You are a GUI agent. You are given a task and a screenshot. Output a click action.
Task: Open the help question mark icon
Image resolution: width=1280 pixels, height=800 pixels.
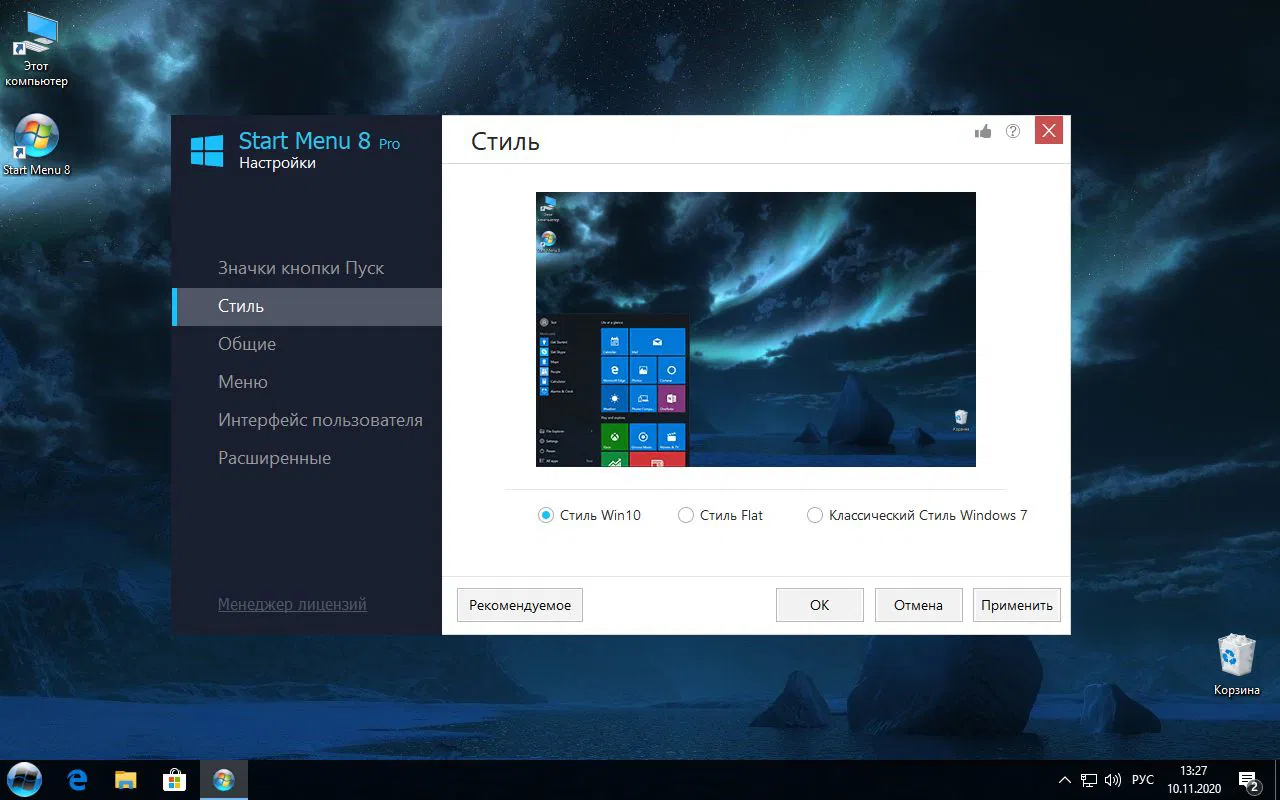(x=1013, y=130)
